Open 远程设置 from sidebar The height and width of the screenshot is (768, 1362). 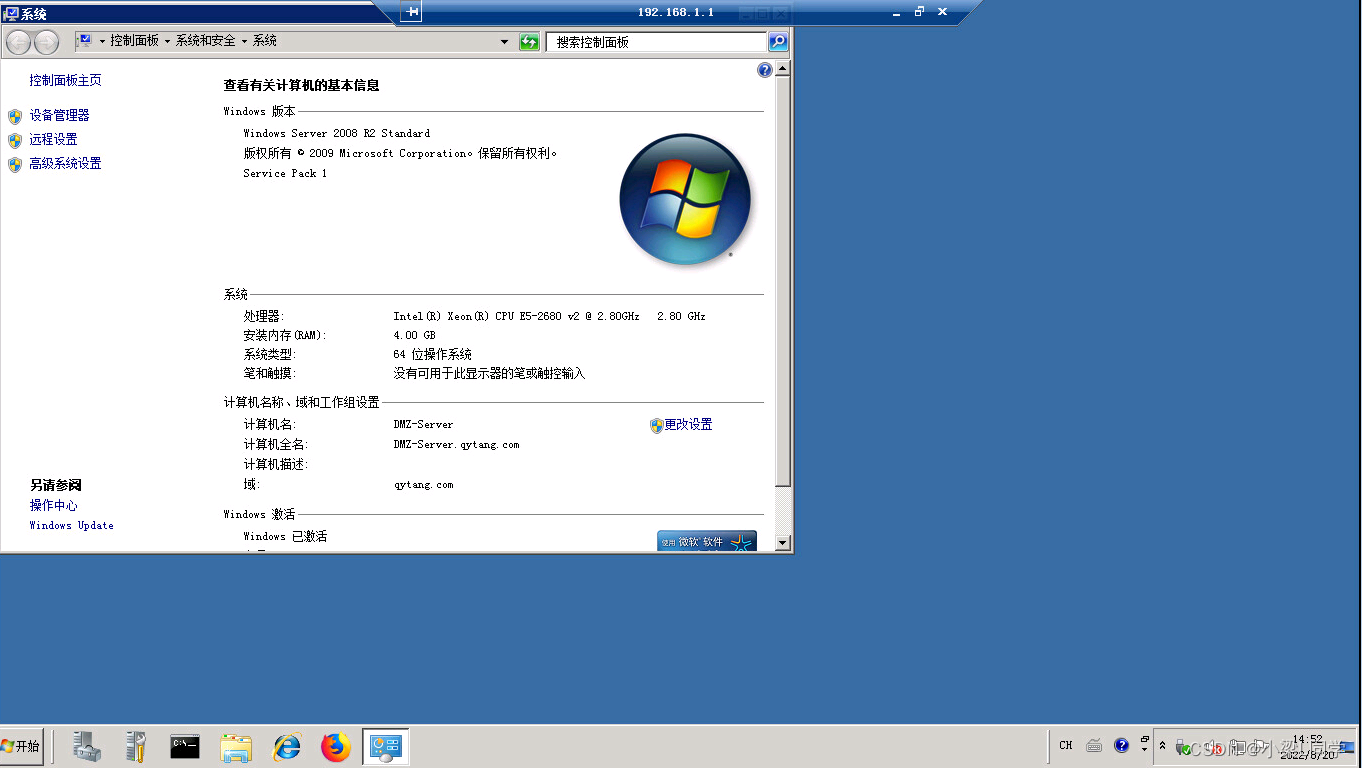click(x=53, y=139)
